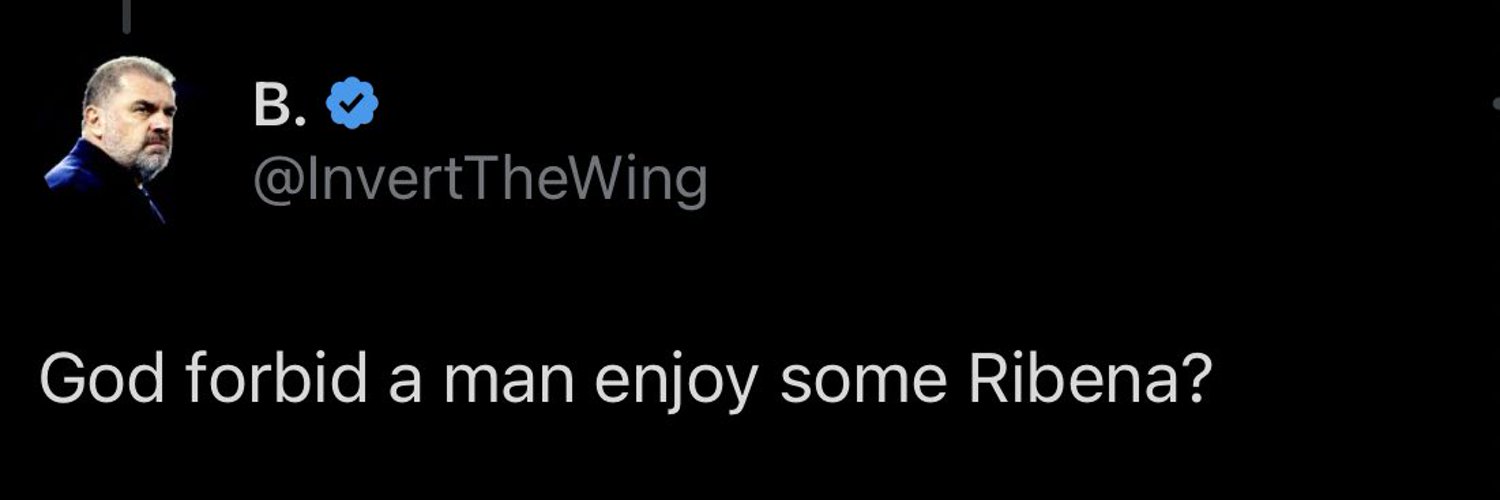Click the tweet text about Ribena
Image resolution: width=1500 pixels, height=500 pixels.
[x=625, y=383]
